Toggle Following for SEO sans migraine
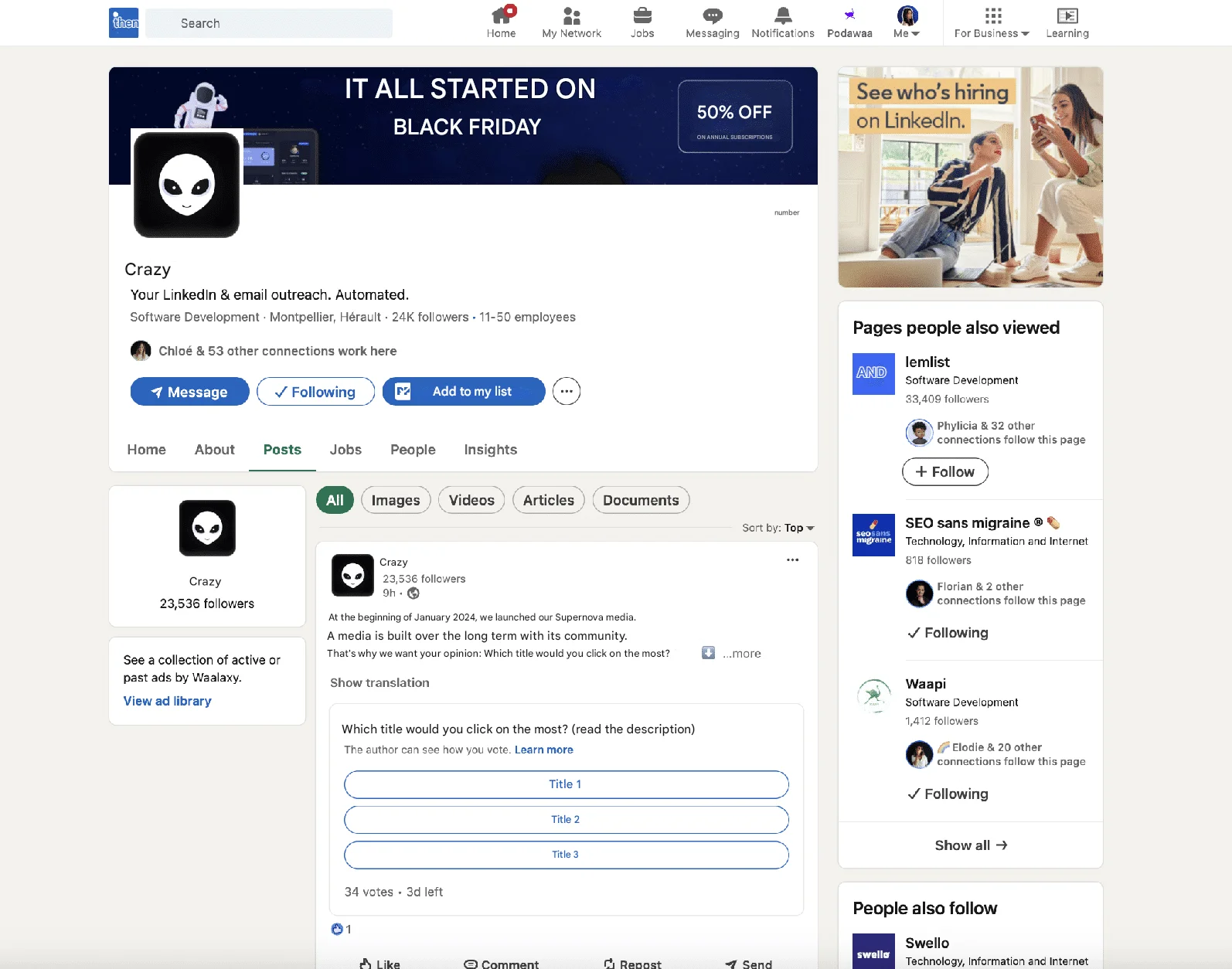This screenshot has height=969, width=1232. point(948,633)
